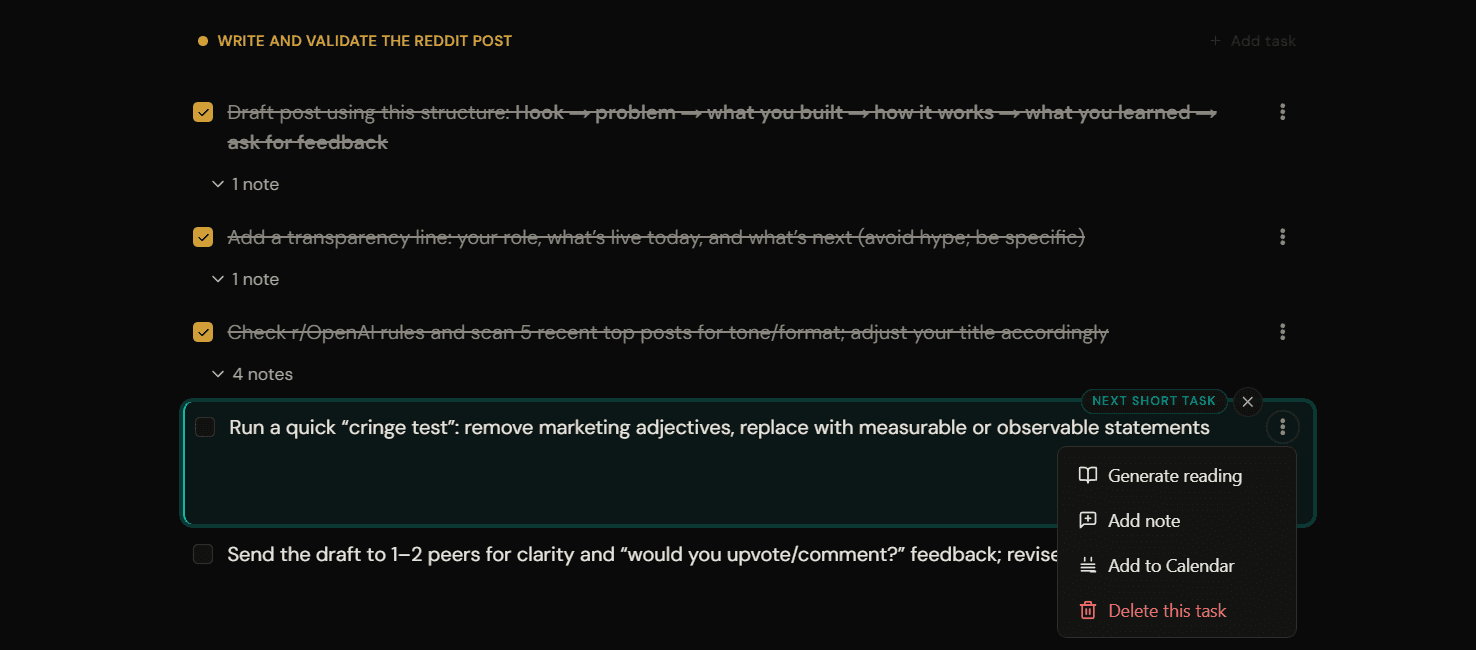Click the red trash icon to delete

click(1087, 610)
